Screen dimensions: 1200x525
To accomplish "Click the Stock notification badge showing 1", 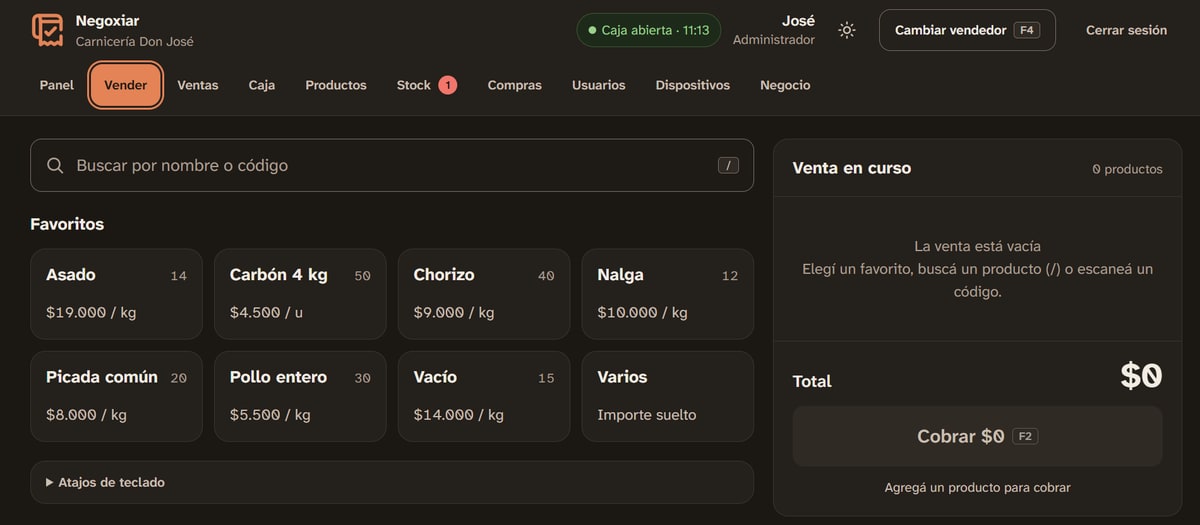I will pyautogui.click(x=447, y=85).
